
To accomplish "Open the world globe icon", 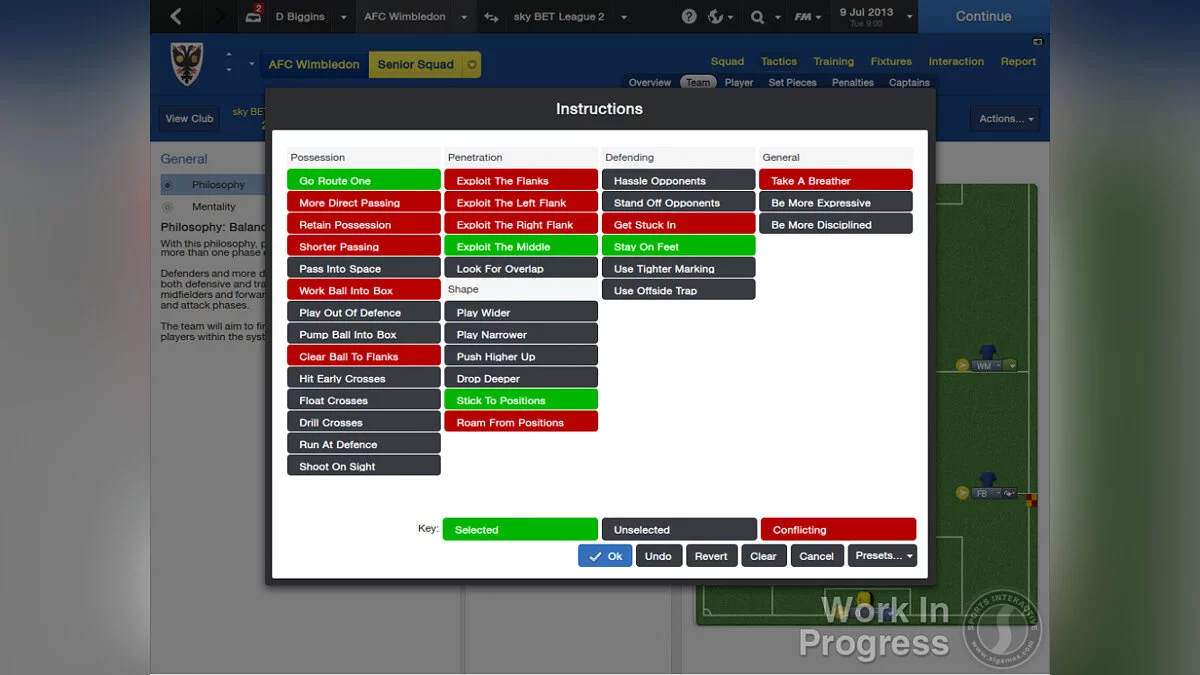I will (716, 17).
